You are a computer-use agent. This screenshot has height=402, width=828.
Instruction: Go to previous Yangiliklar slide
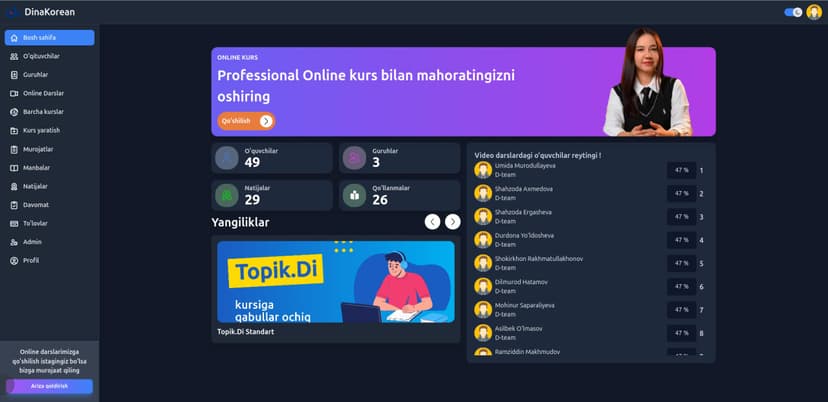click(x=432, y=222)
